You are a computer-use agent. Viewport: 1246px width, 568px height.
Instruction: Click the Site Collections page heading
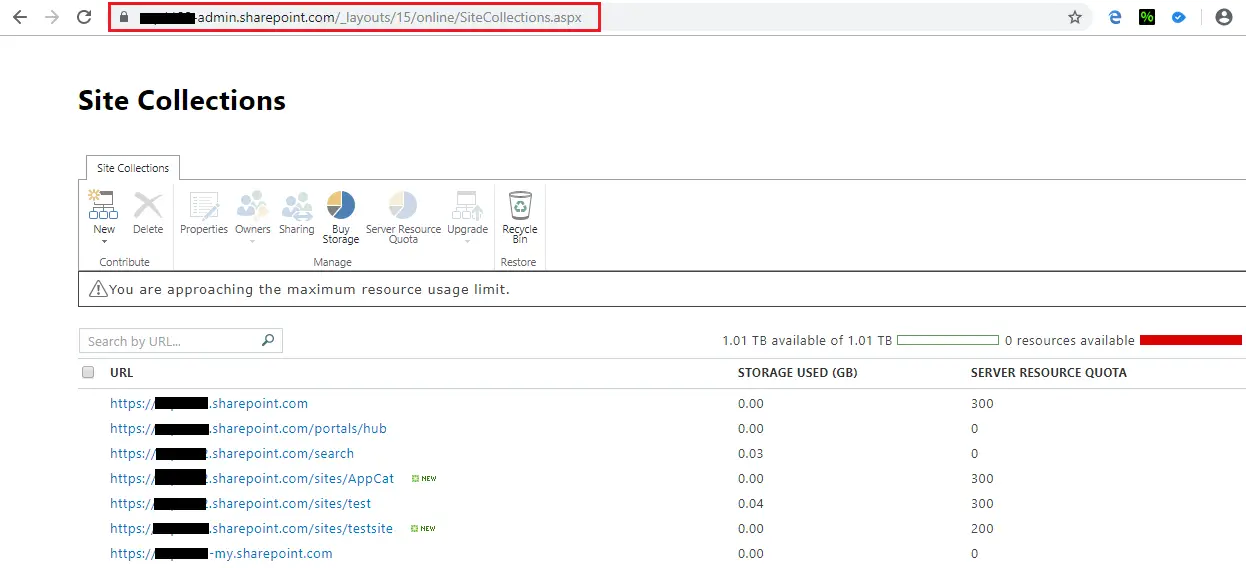click(182, 101)
